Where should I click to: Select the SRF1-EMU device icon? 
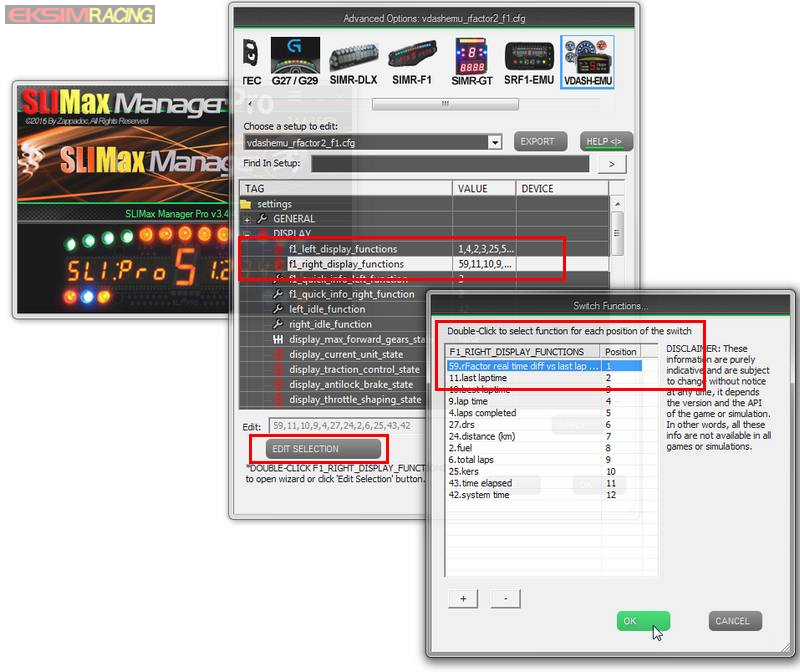(x=529, y=61)
